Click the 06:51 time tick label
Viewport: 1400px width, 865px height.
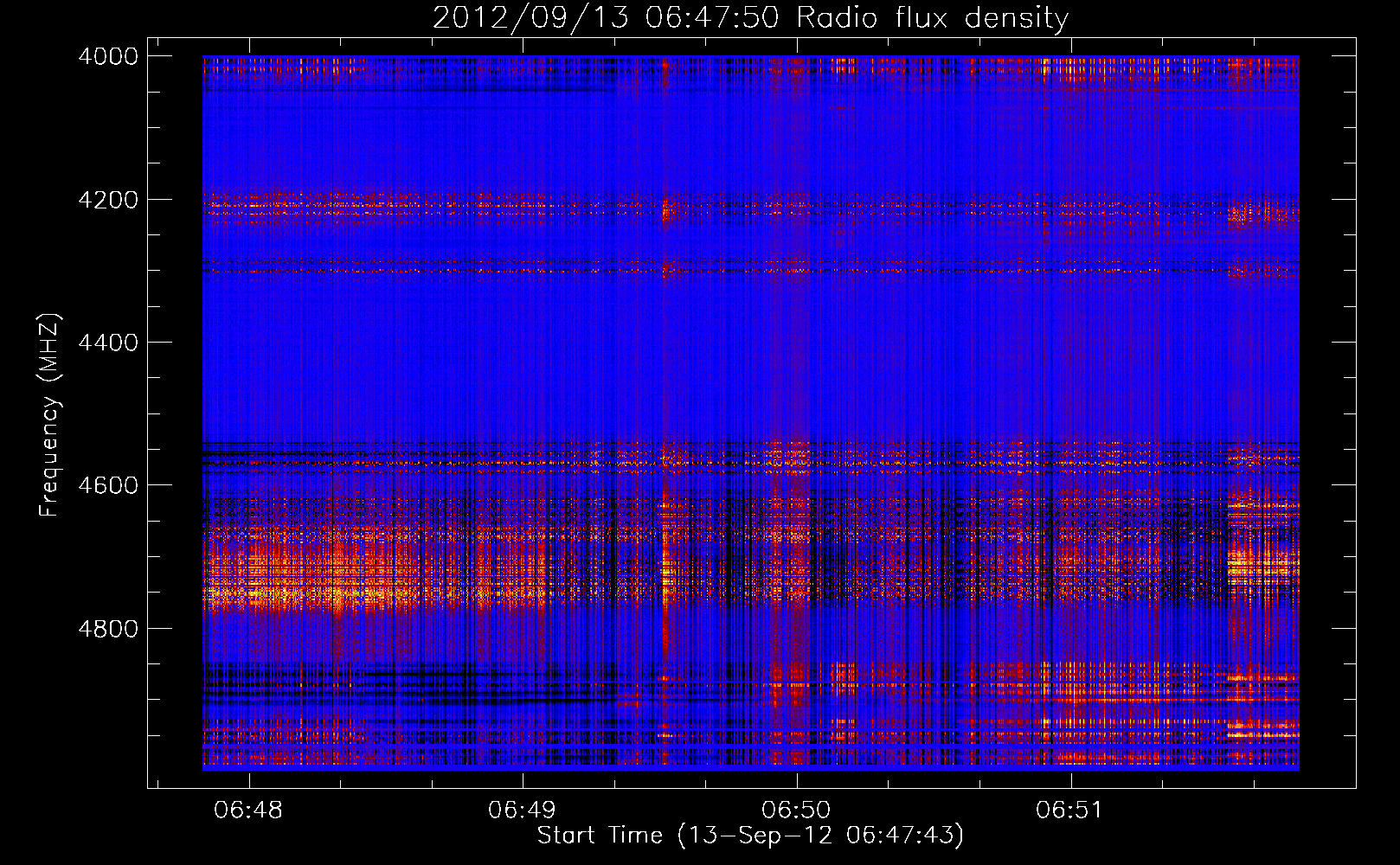coord(1070,810)
